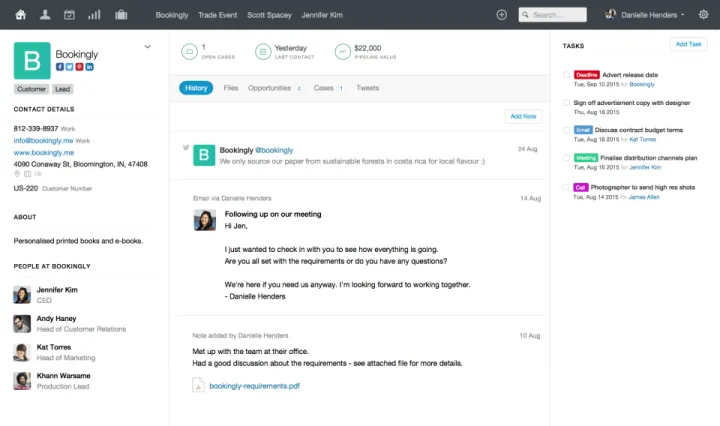Check Photographer to send high res shots

(x=566, y=187)
